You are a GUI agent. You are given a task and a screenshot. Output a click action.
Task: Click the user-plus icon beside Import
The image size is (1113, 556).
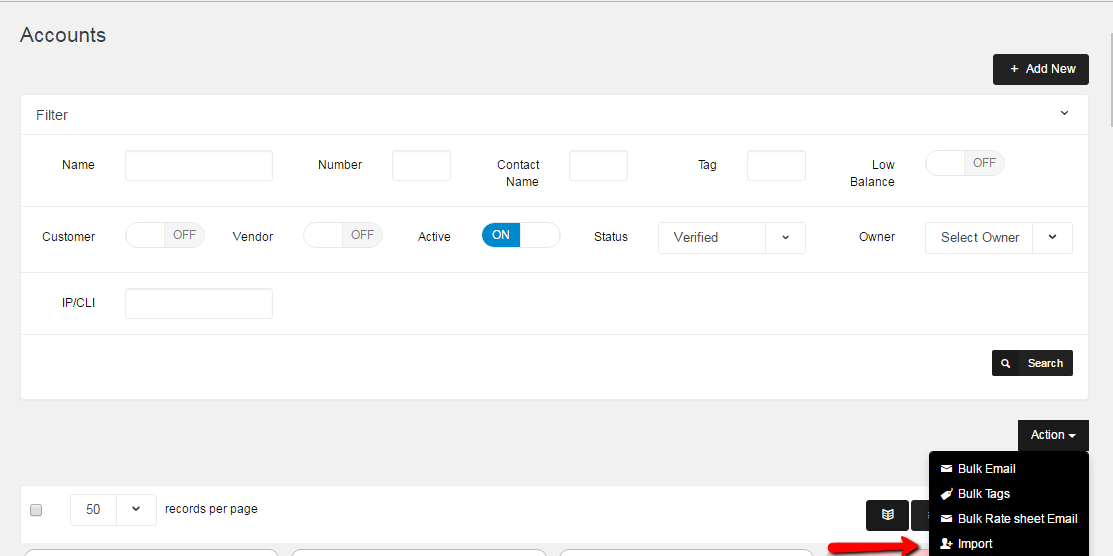946,544
